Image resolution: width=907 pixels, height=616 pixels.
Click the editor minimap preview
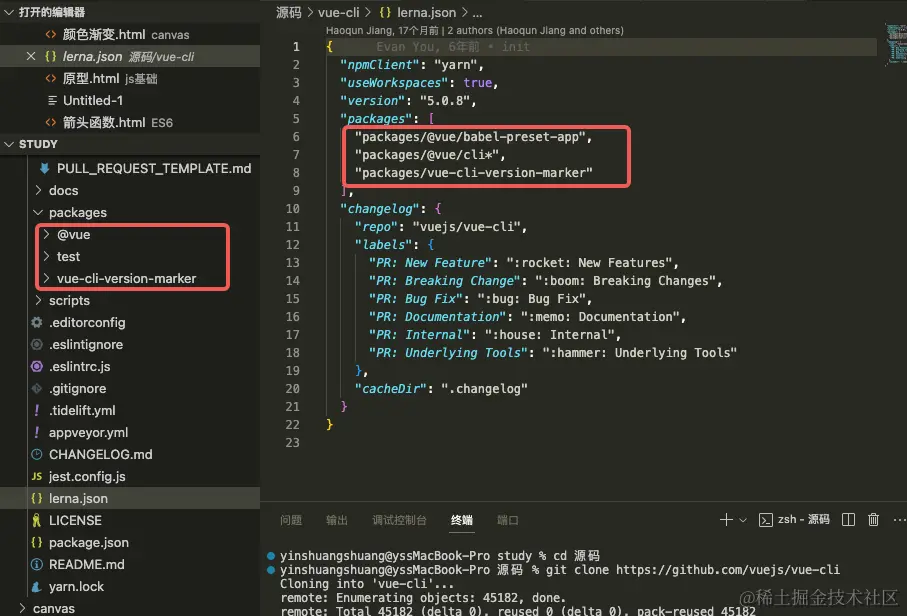tap(896, 43)
